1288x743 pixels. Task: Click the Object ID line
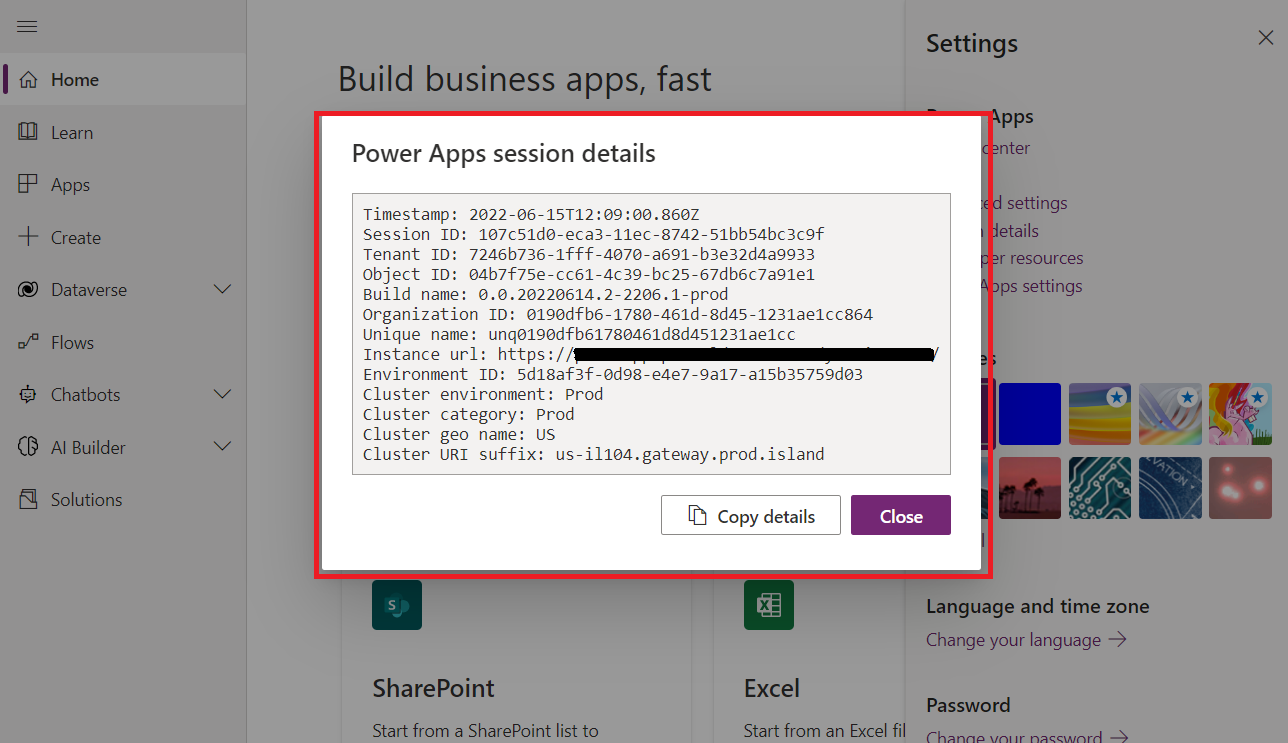[589, 274]
